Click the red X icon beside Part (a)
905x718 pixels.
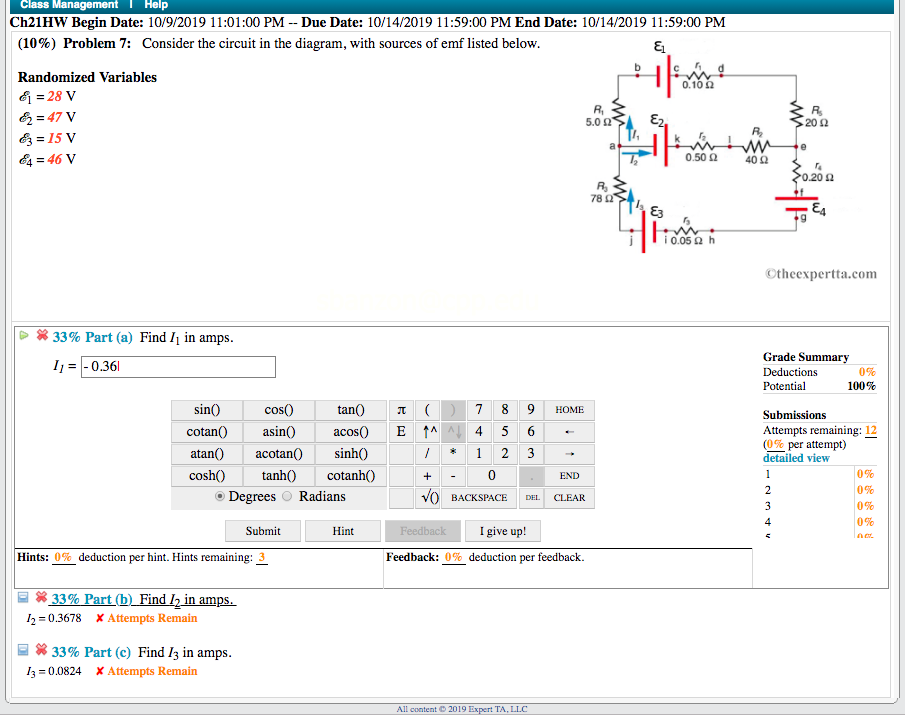click(41, 336)
